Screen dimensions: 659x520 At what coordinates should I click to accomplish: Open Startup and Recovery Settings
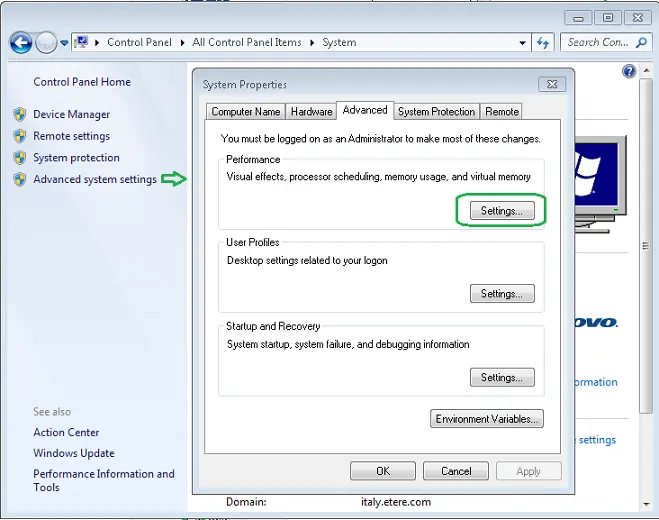[501, 378]
